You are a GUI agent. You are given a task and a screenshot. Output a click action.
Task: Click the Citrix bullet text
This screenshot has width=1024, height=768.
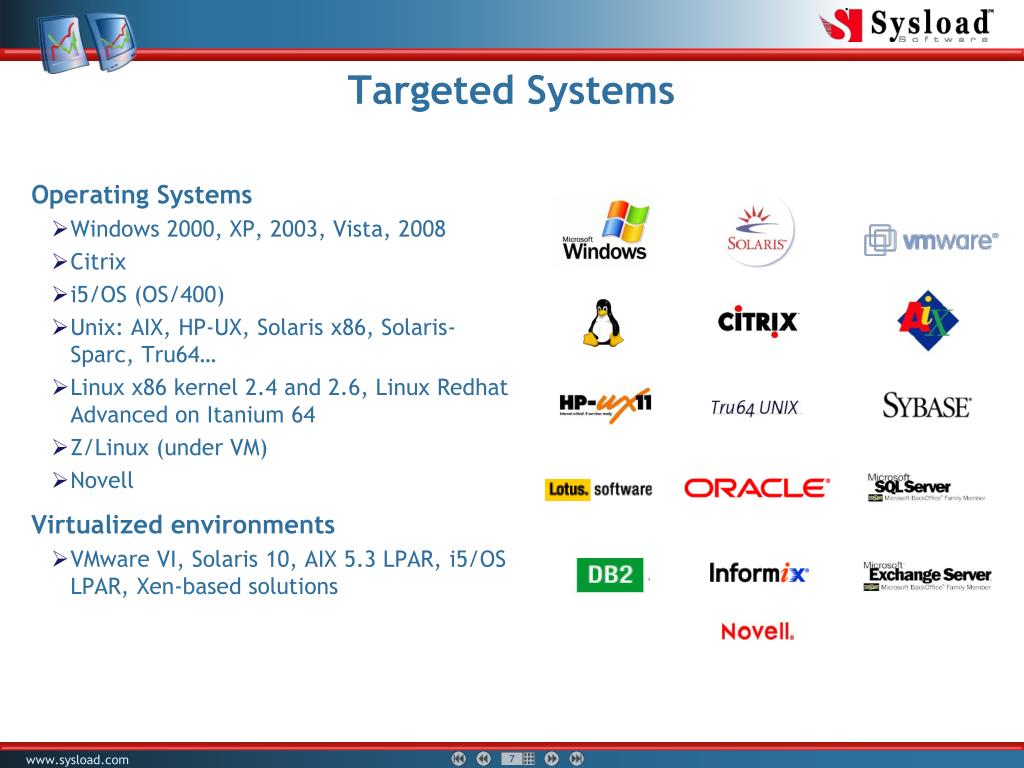click(x=98, y=262)
